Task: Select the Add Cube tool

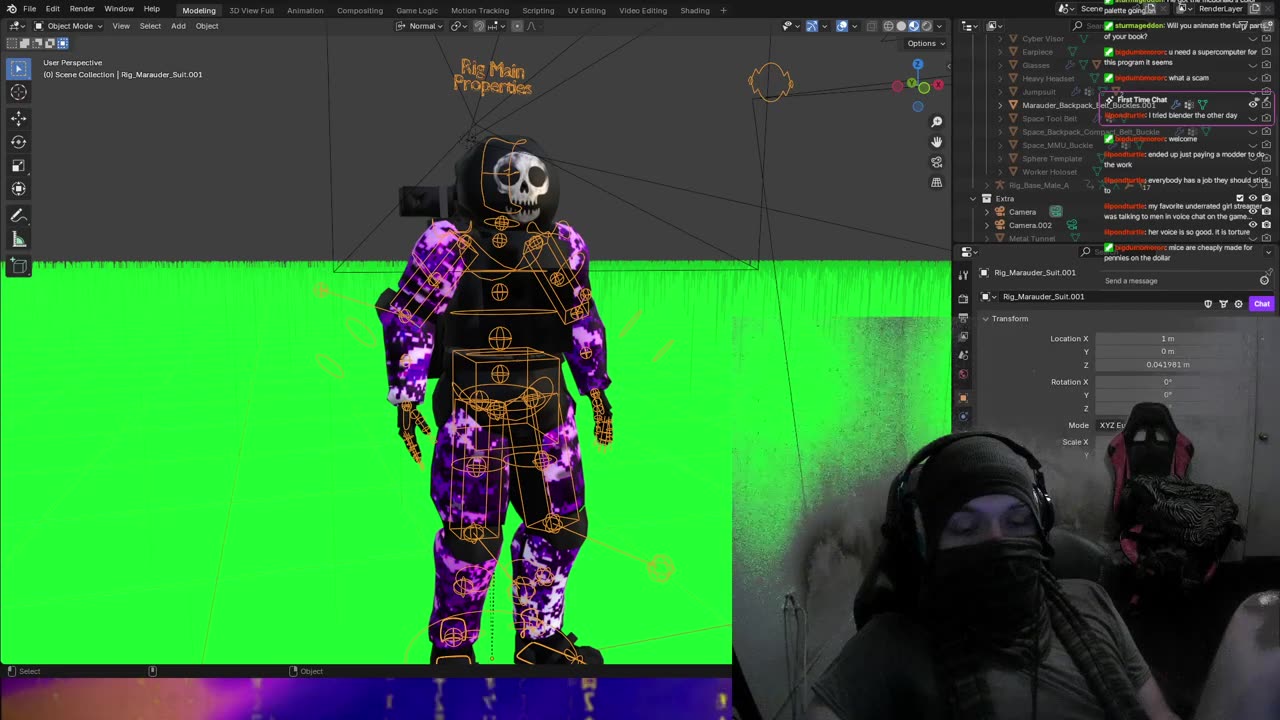Action: click(x=18, y=266)
